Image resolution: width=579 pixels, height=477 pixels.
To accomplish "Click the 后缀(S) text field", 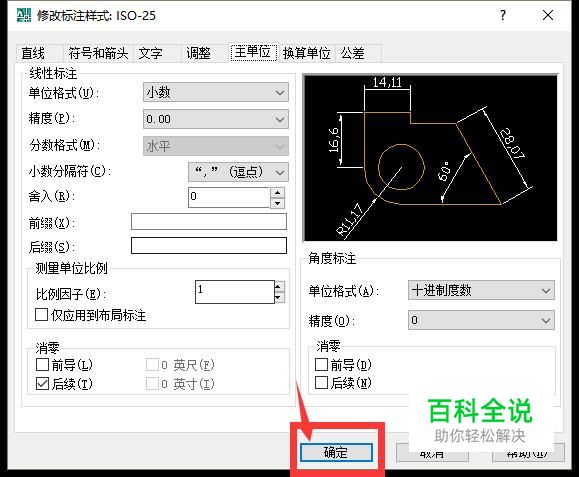I will 209,246.
